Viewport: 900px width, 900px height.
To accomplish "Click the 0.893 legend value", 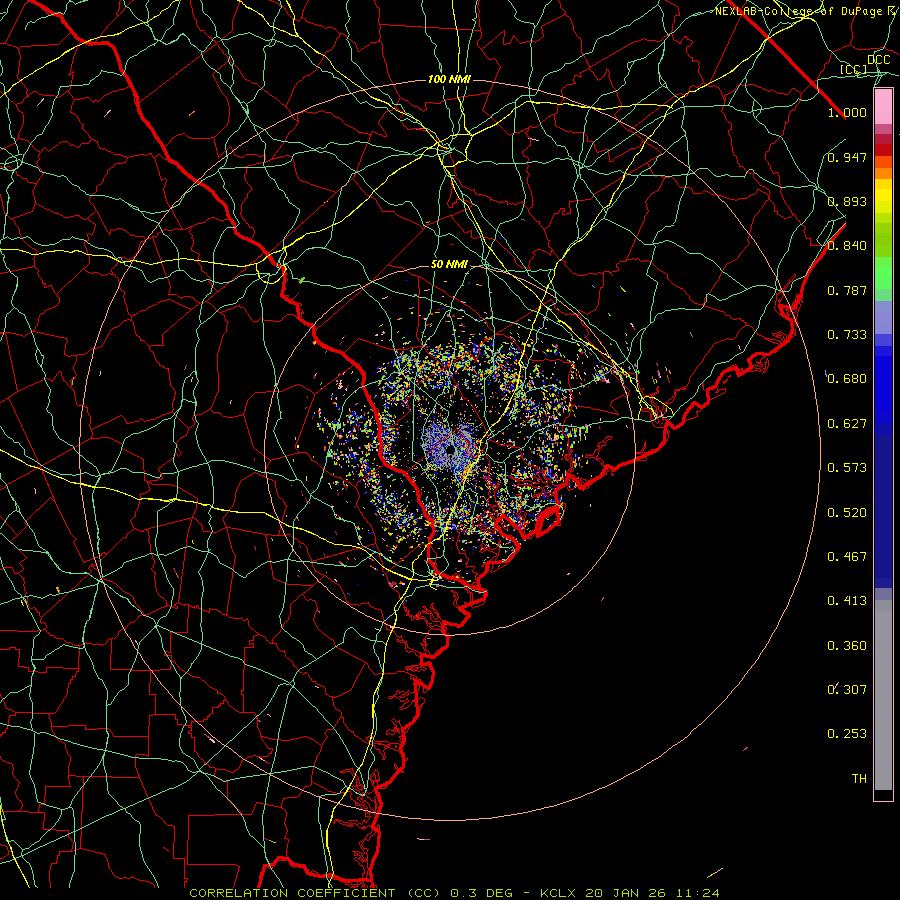I will pos(847,201).
